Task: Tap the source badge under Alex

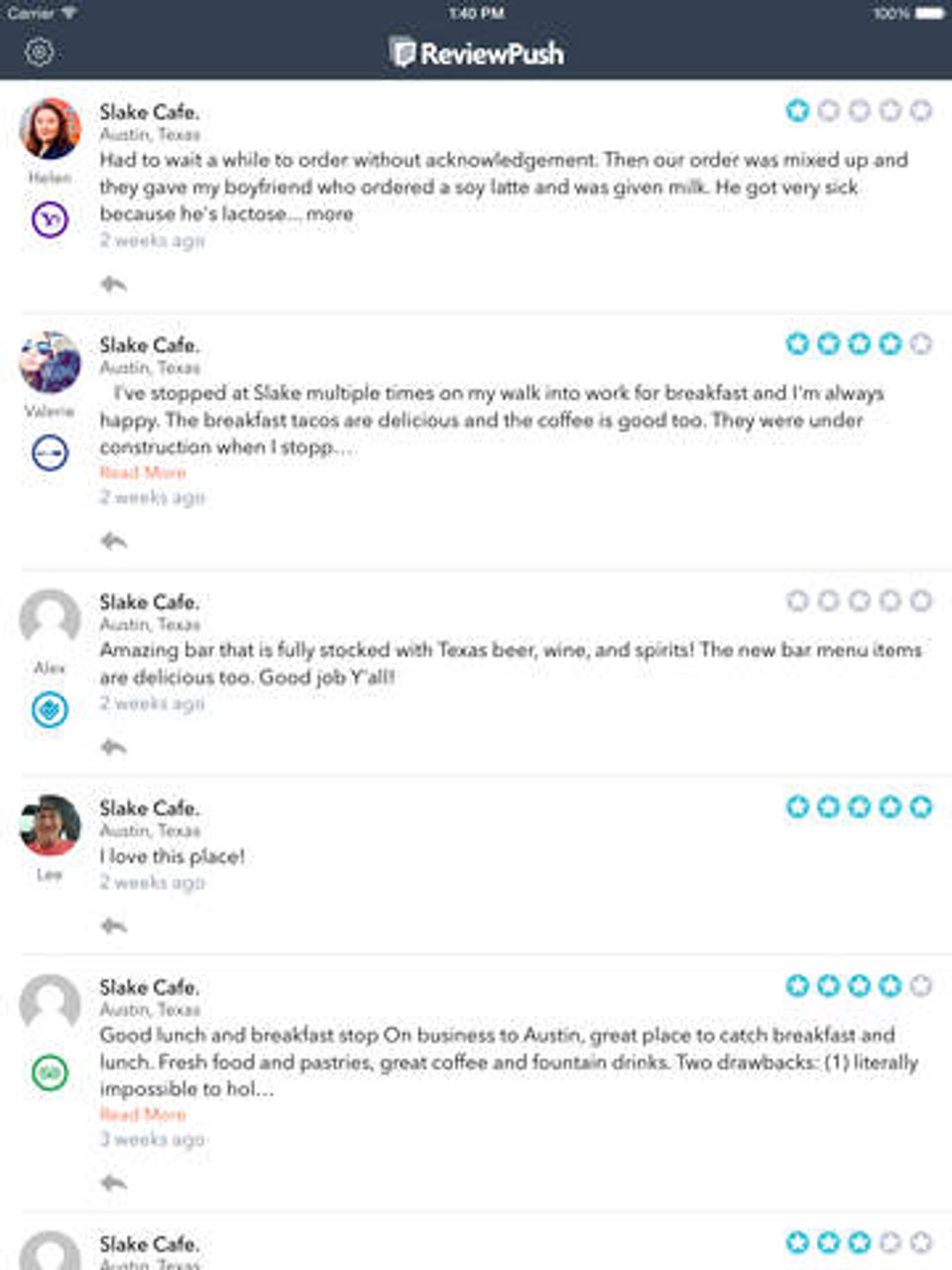Action: [50, 709]
